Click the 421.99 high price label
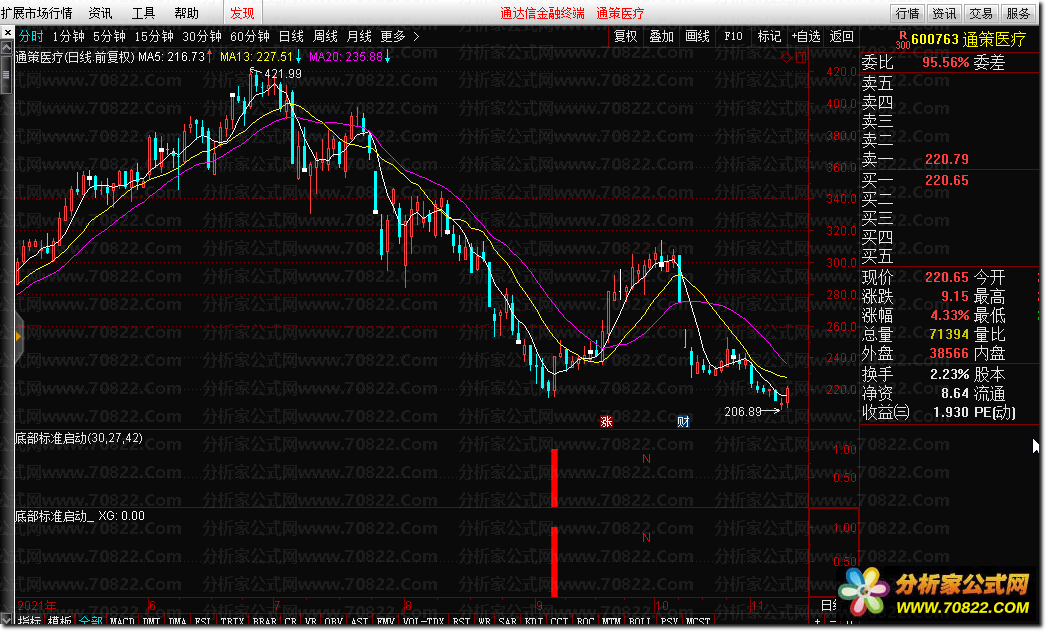Viewport: 1048px width, 632px height. [283, 73]
